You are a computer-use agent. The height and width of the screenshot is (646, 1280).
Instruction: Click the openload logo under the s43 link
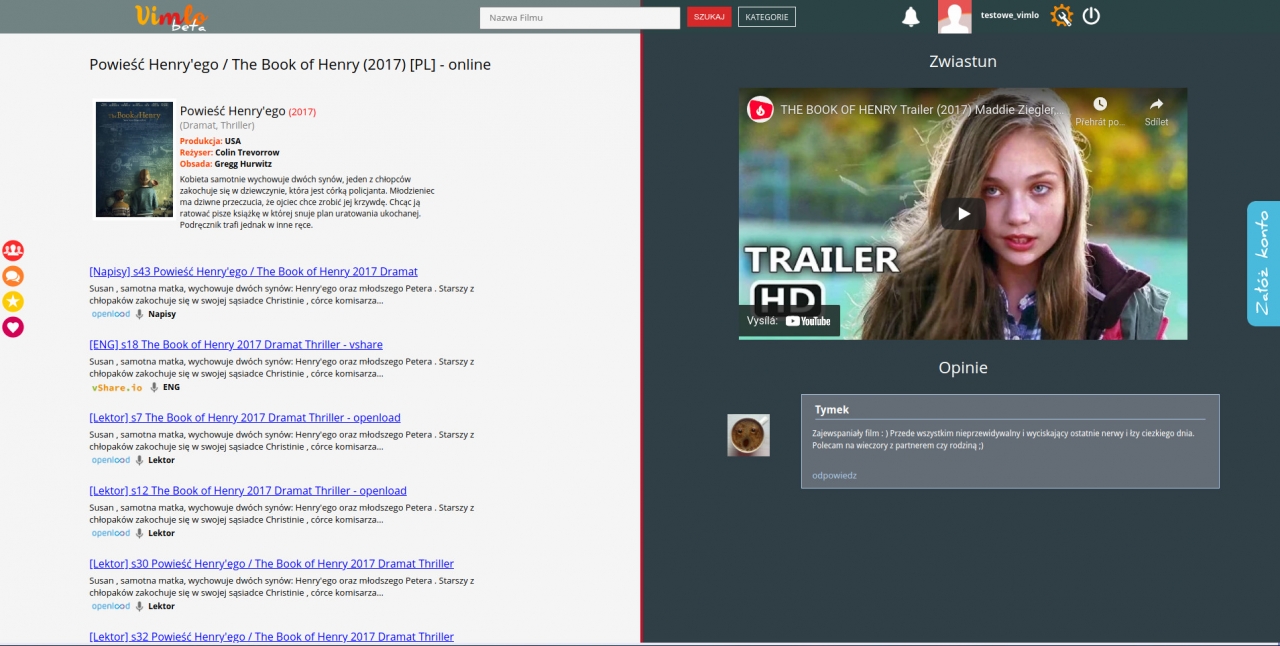(x=111, y=314)
